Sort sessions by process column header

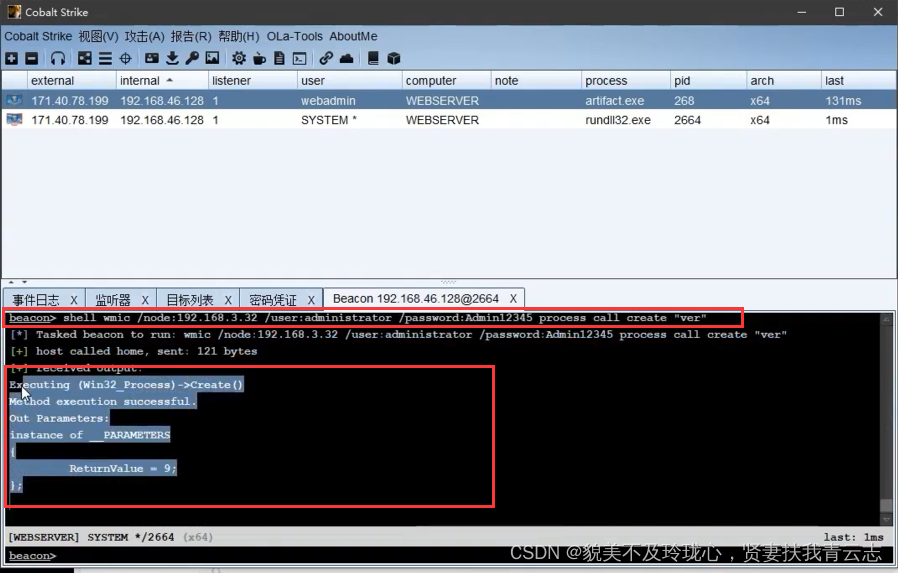(x=625, y=81)
